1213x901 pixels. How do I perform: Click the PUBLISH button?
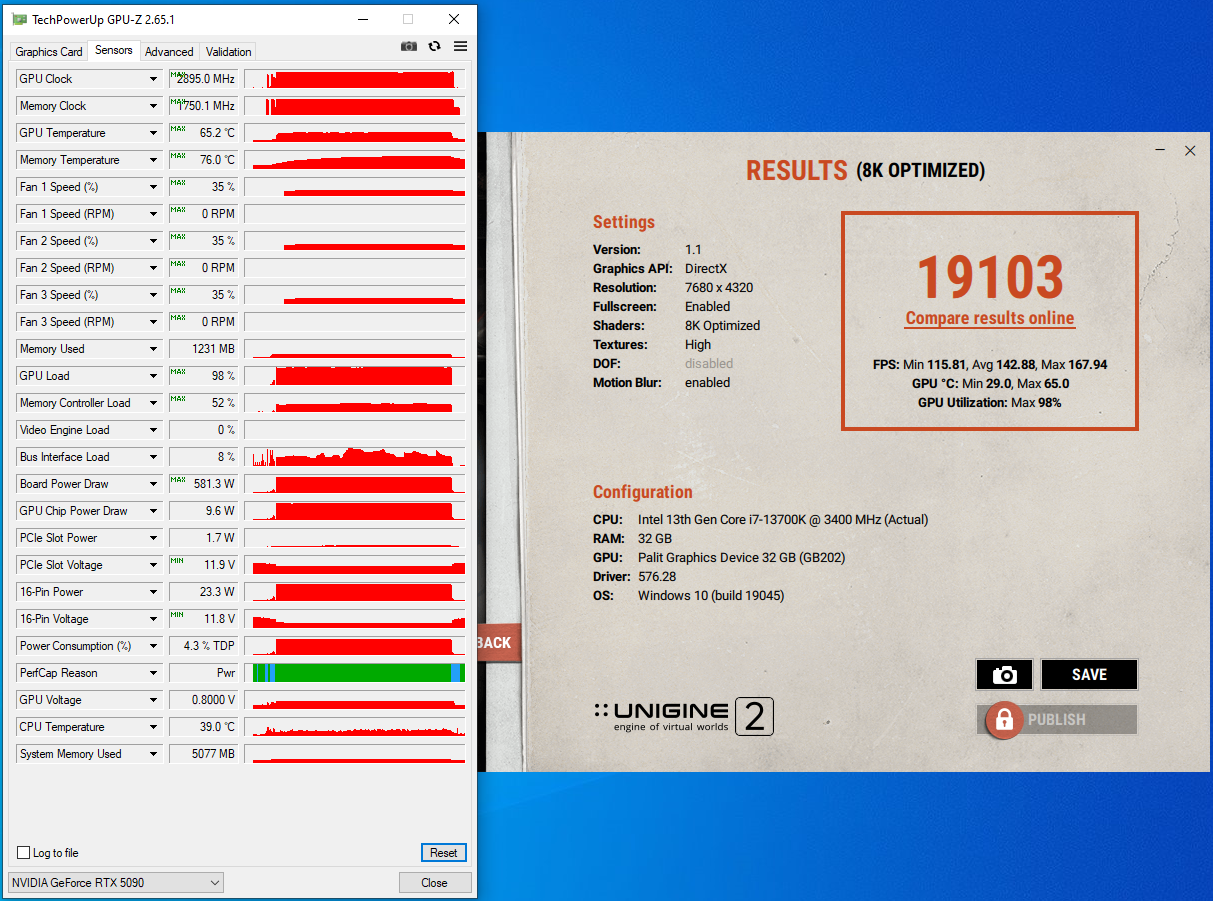coord(1057,720)
